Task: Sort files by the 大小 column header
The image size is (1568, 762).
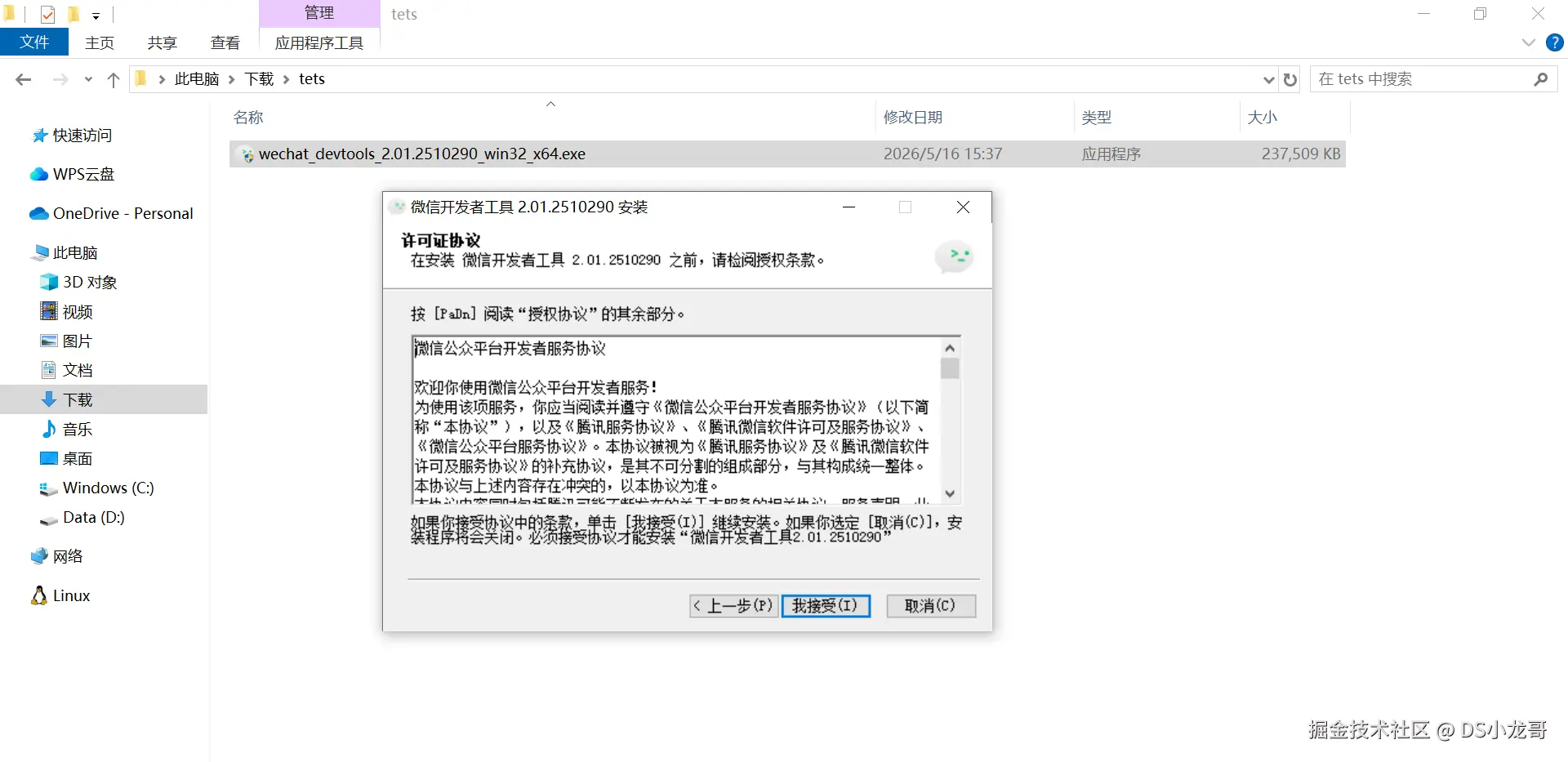Action: click(1262, 118)
